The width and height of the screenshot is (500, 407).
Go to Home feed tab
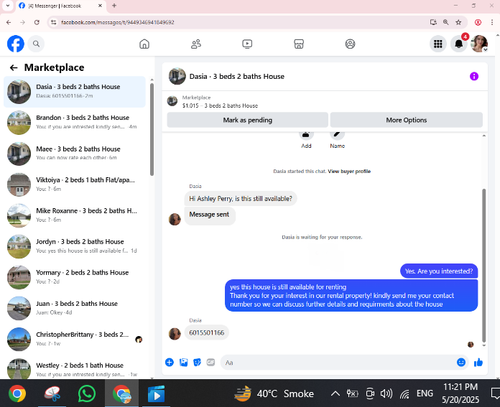(x=144, y=44)
